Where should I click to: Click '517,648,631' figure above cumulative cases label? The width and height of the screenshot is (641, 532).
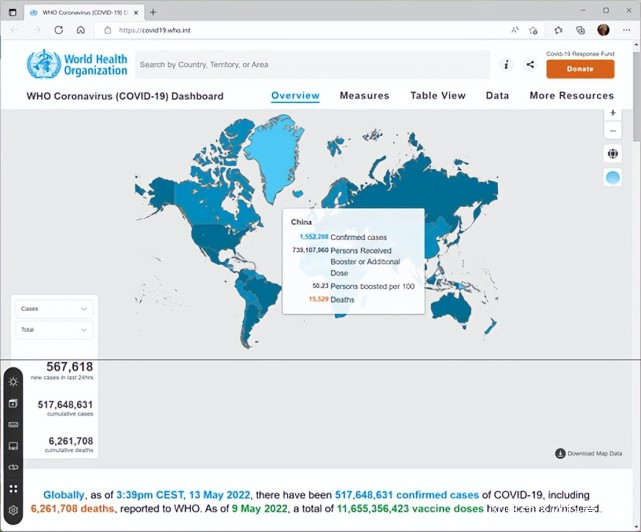65,404
